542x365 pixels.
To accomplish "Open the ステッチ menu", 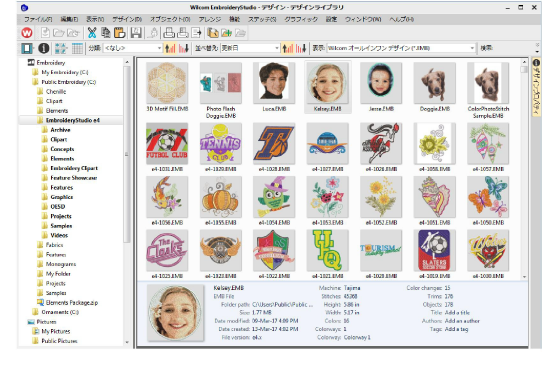I will click(x=262, y=19).
